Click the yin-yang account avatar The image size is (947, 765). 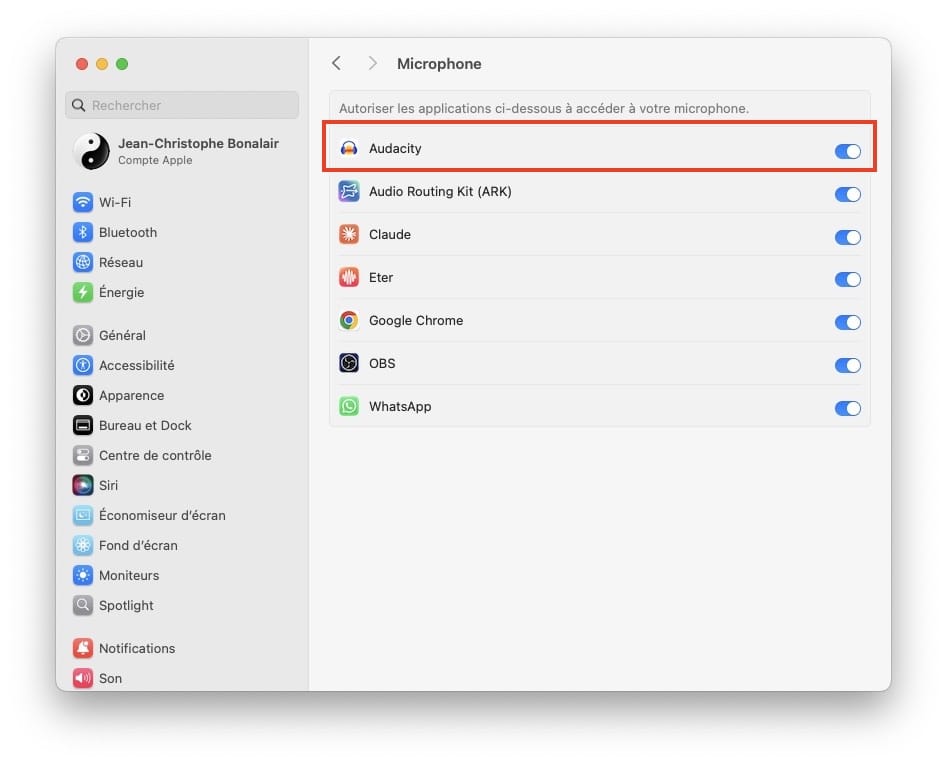pos(91,151)
